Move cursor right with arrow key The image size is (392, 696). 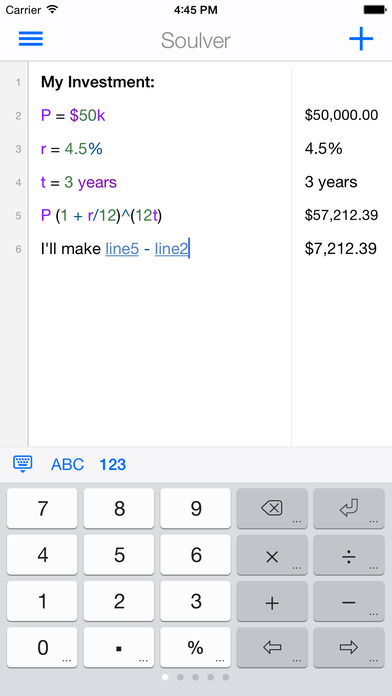[349, 648]
